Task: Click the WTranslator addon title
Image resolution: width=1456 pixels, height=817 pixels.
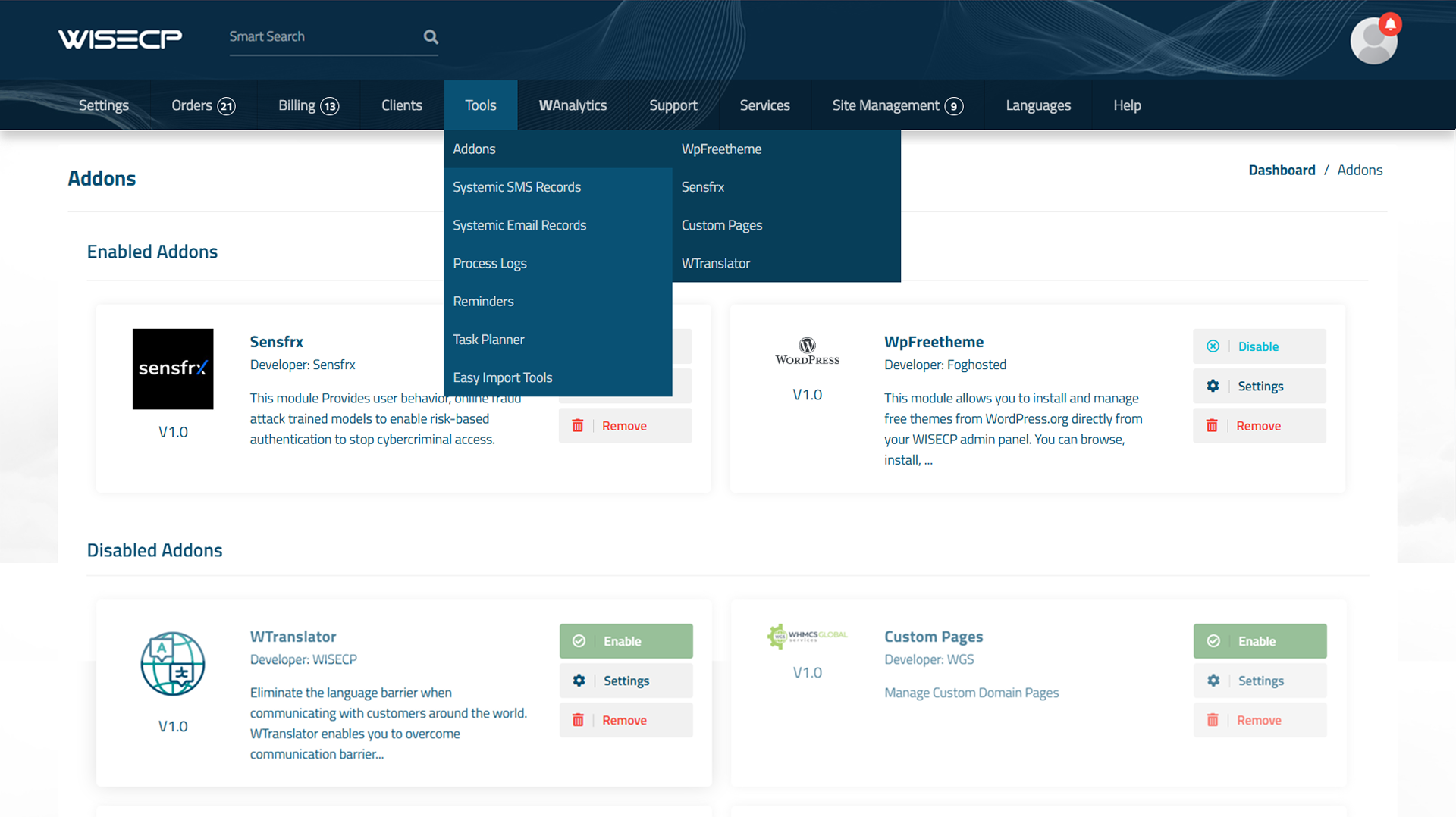Action: (293, 637)
